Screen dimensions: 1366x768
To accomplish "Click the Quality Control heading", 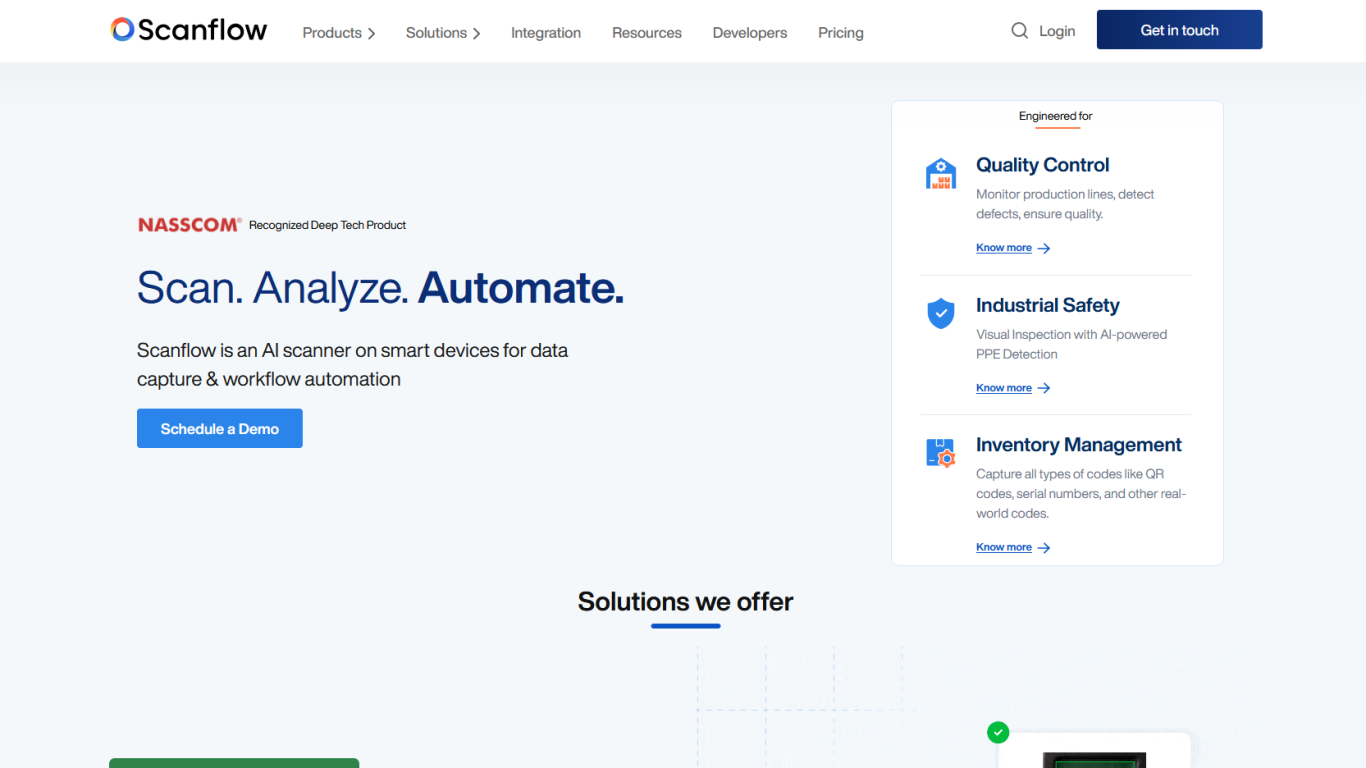I will tap(1042, 165).
